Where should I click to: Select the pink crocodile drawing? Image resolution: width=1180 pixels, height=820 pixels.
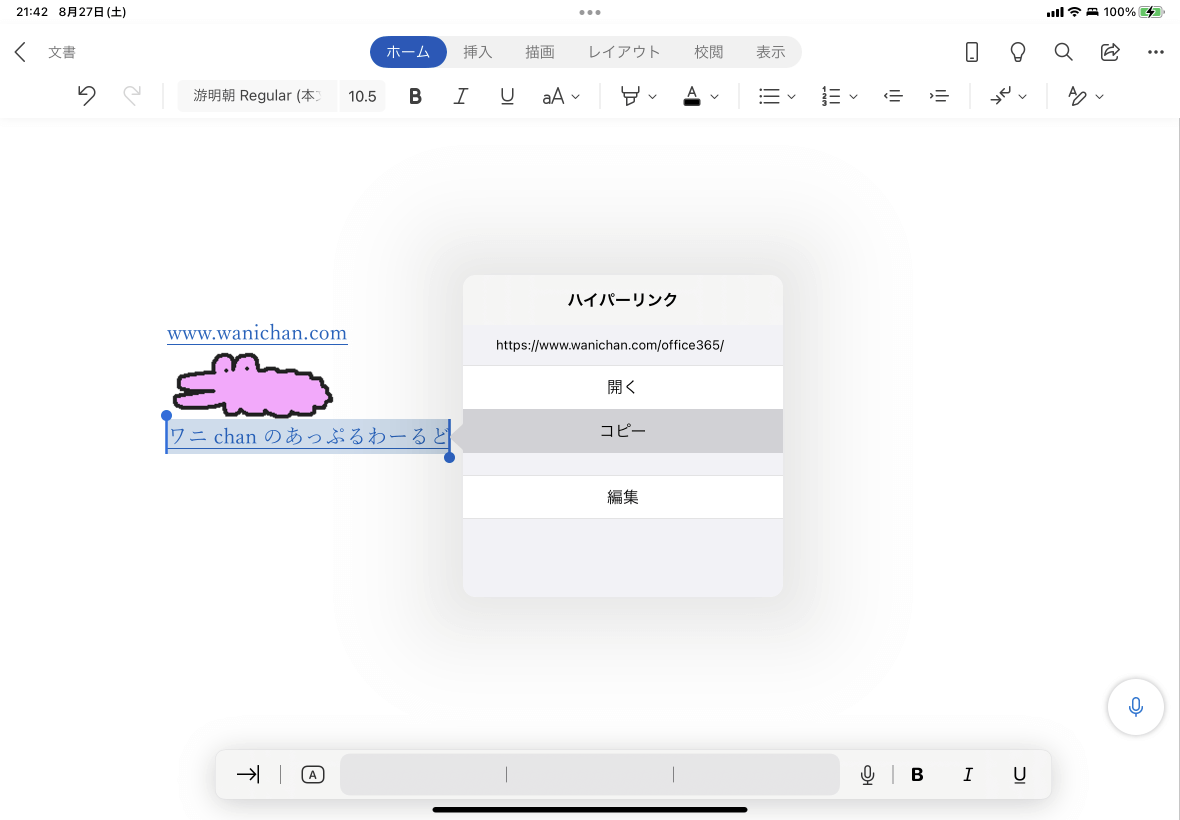(x=253, y=385)
